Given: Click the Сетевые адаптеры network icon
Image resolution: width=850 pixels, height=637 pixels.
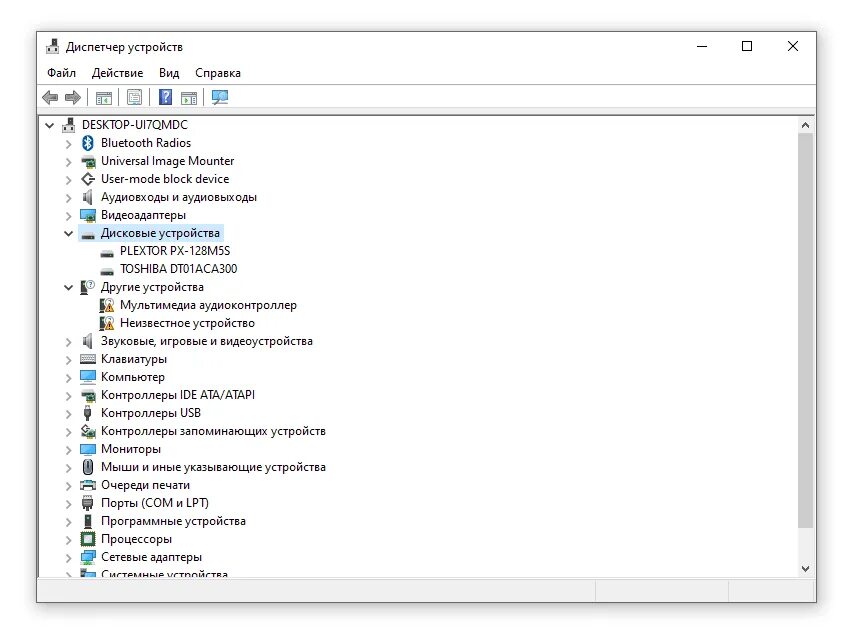Looking at the screenshot, I should pos(88,557).
